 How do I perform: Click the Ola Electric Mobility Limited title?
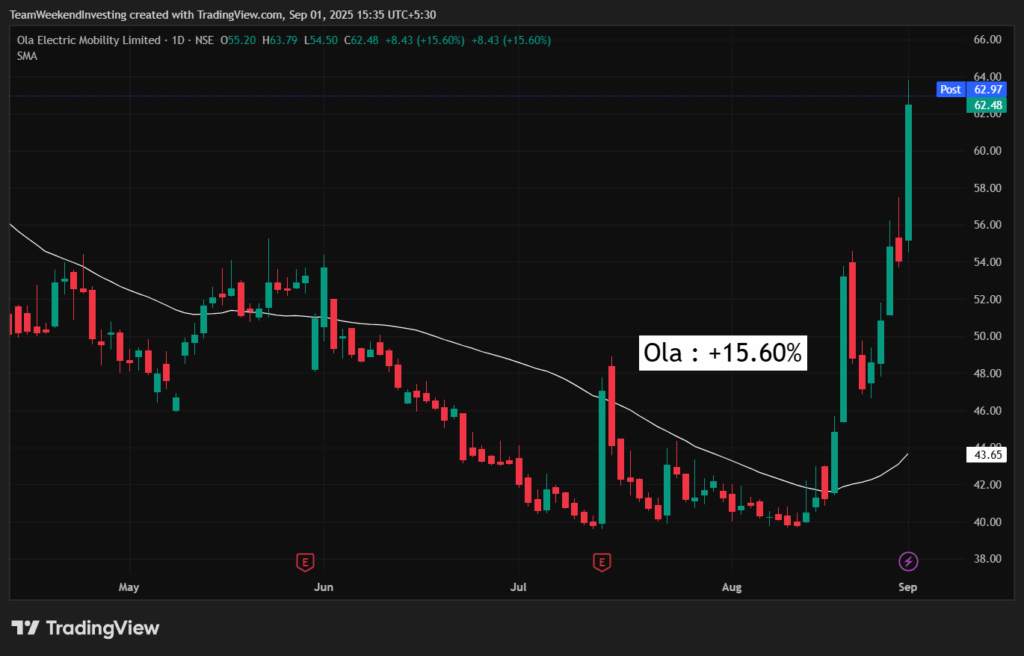[x=88, y=41]
